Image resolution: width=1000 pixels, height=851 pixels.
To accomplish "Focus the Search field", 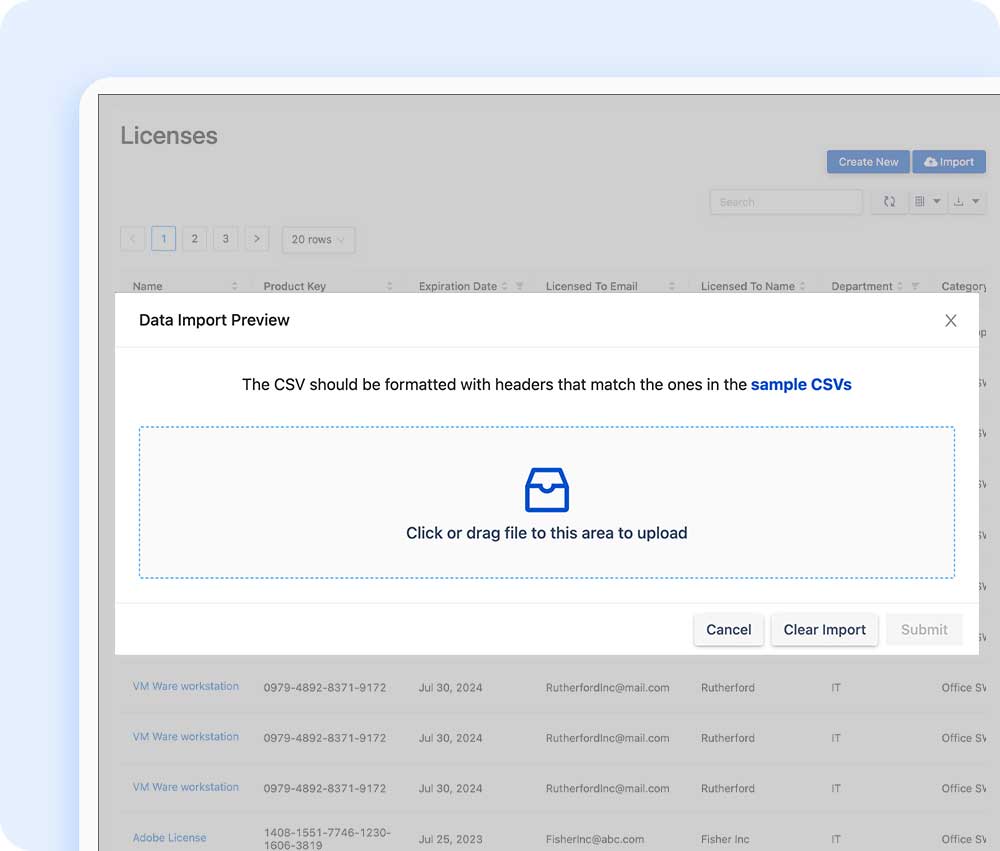I will pyautogui.click(x=786, y=202).
